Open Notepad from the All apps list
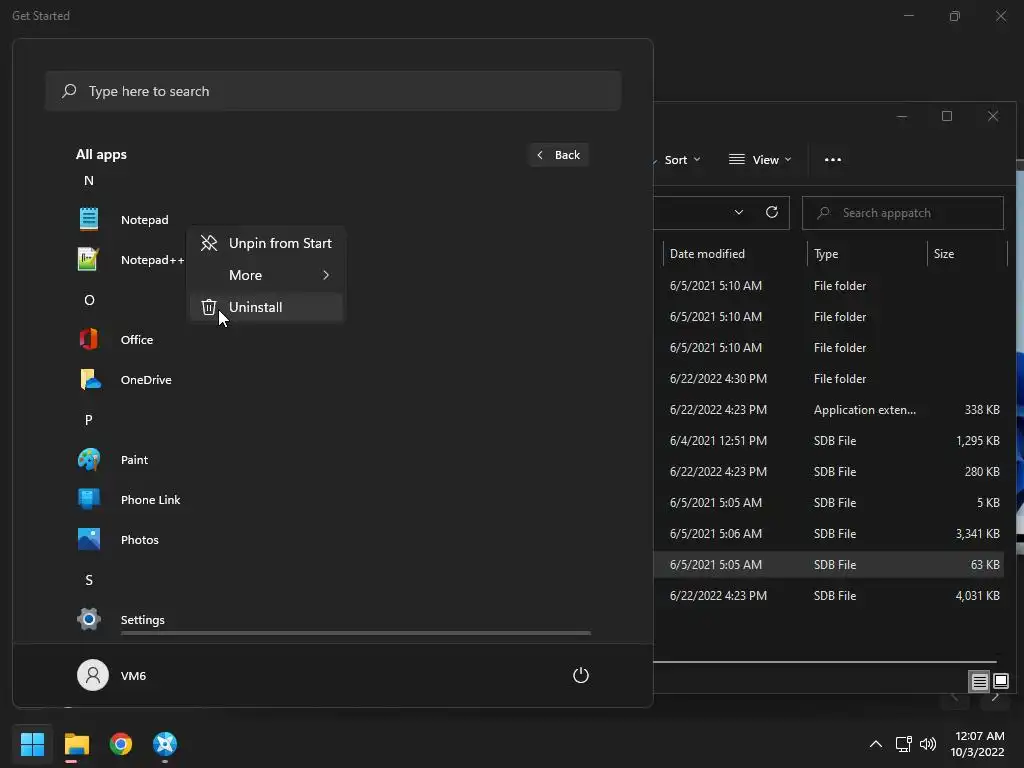Image resolution: width=1024 pixels, height=768 pixels. click(x=144, y=220)
